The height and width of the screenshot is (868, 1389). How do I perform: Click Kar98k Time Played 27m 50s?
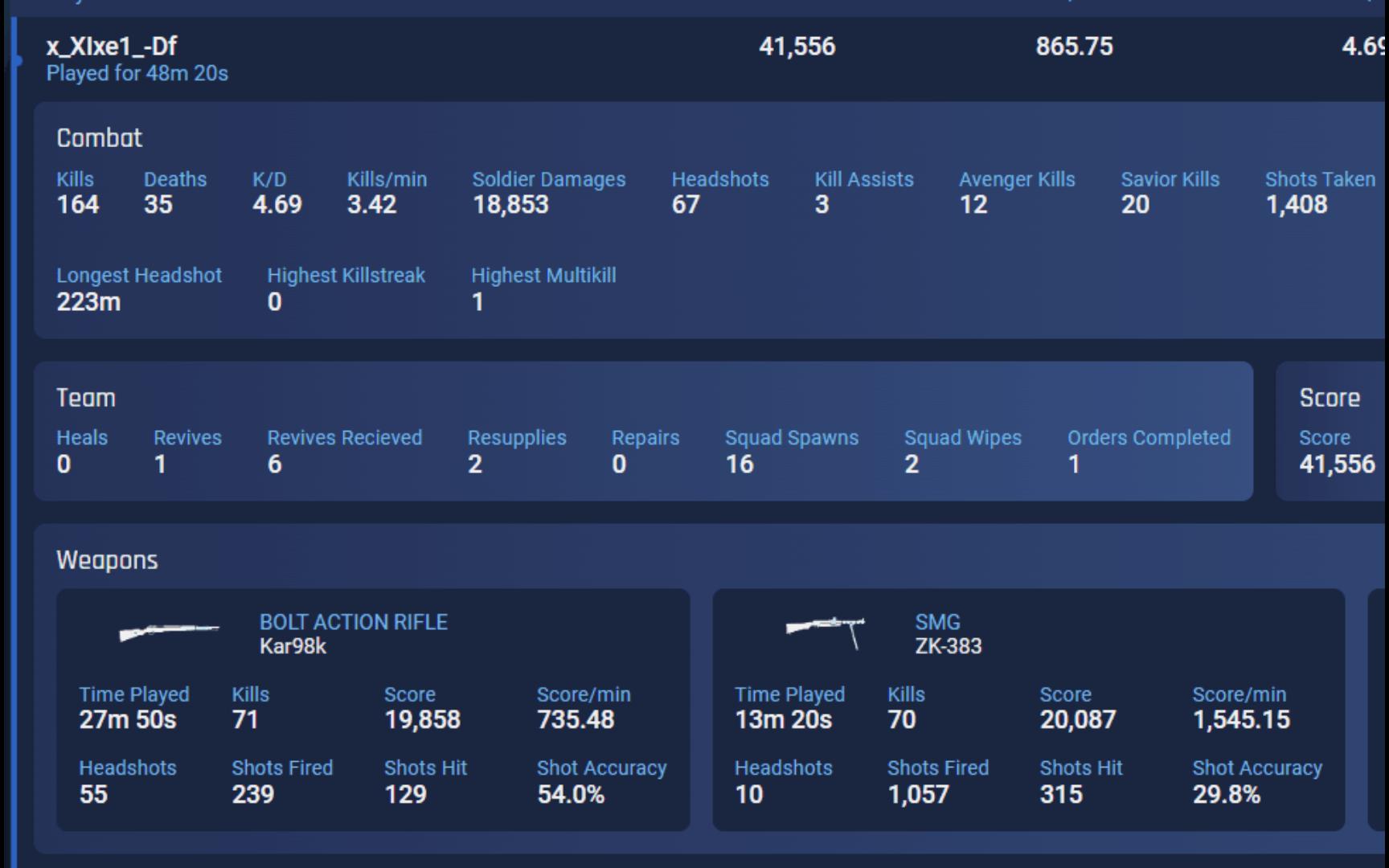coord(128,719)
